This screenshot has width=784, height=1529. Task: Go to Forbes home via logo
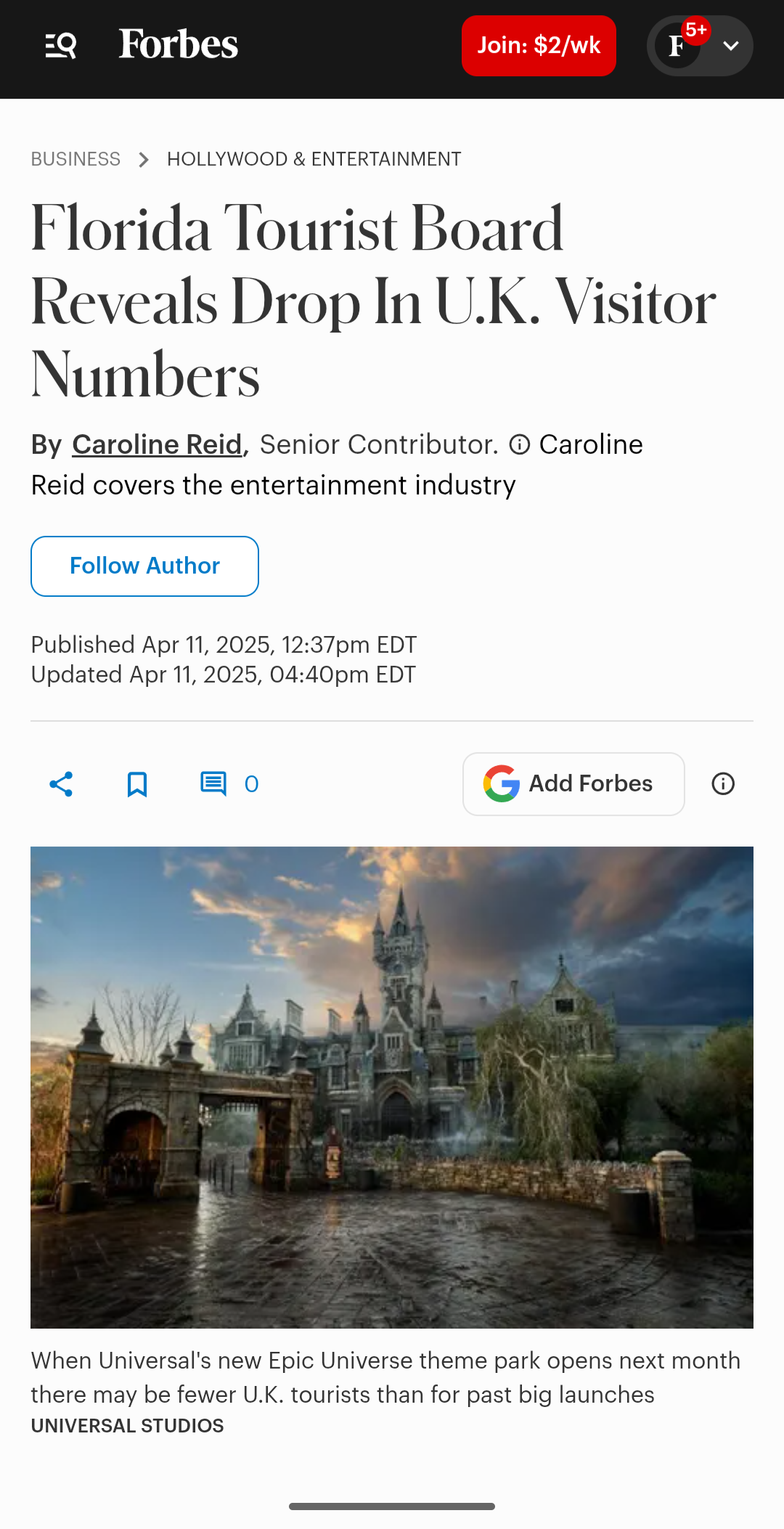click(x=179, y=44)
